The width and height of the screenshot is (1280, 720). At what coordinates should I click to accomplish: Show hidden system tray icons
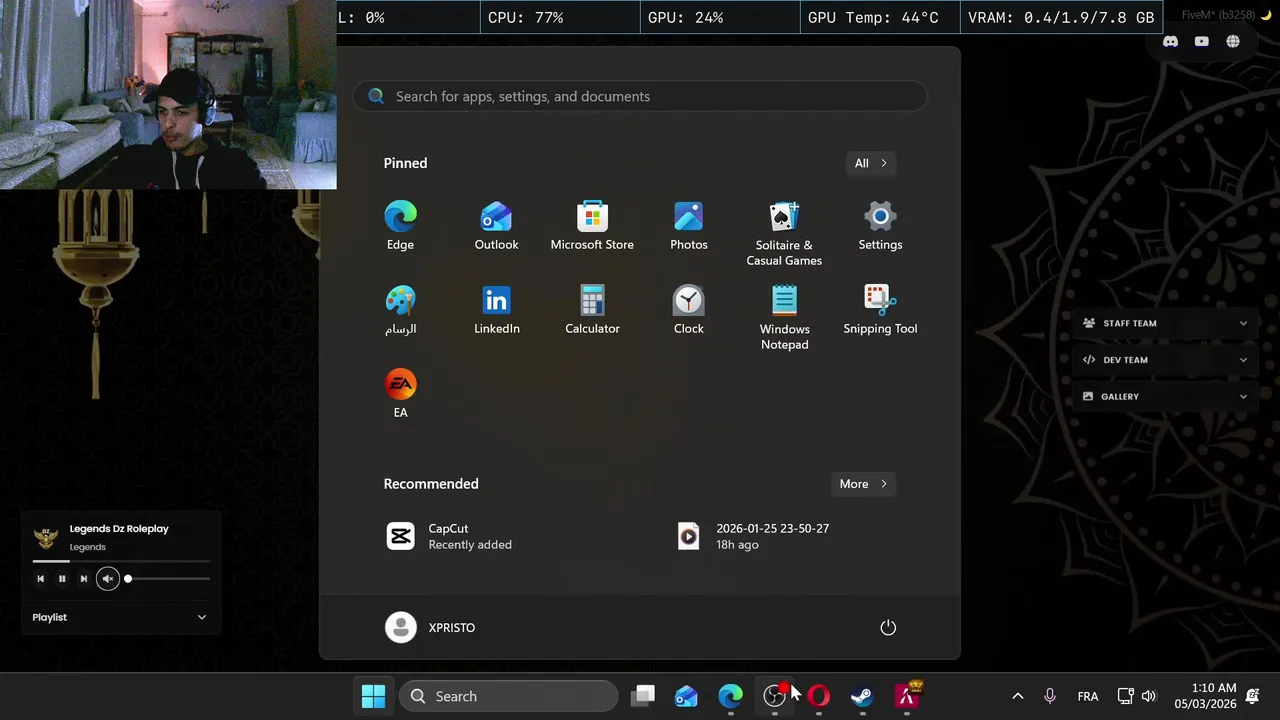1017,696
